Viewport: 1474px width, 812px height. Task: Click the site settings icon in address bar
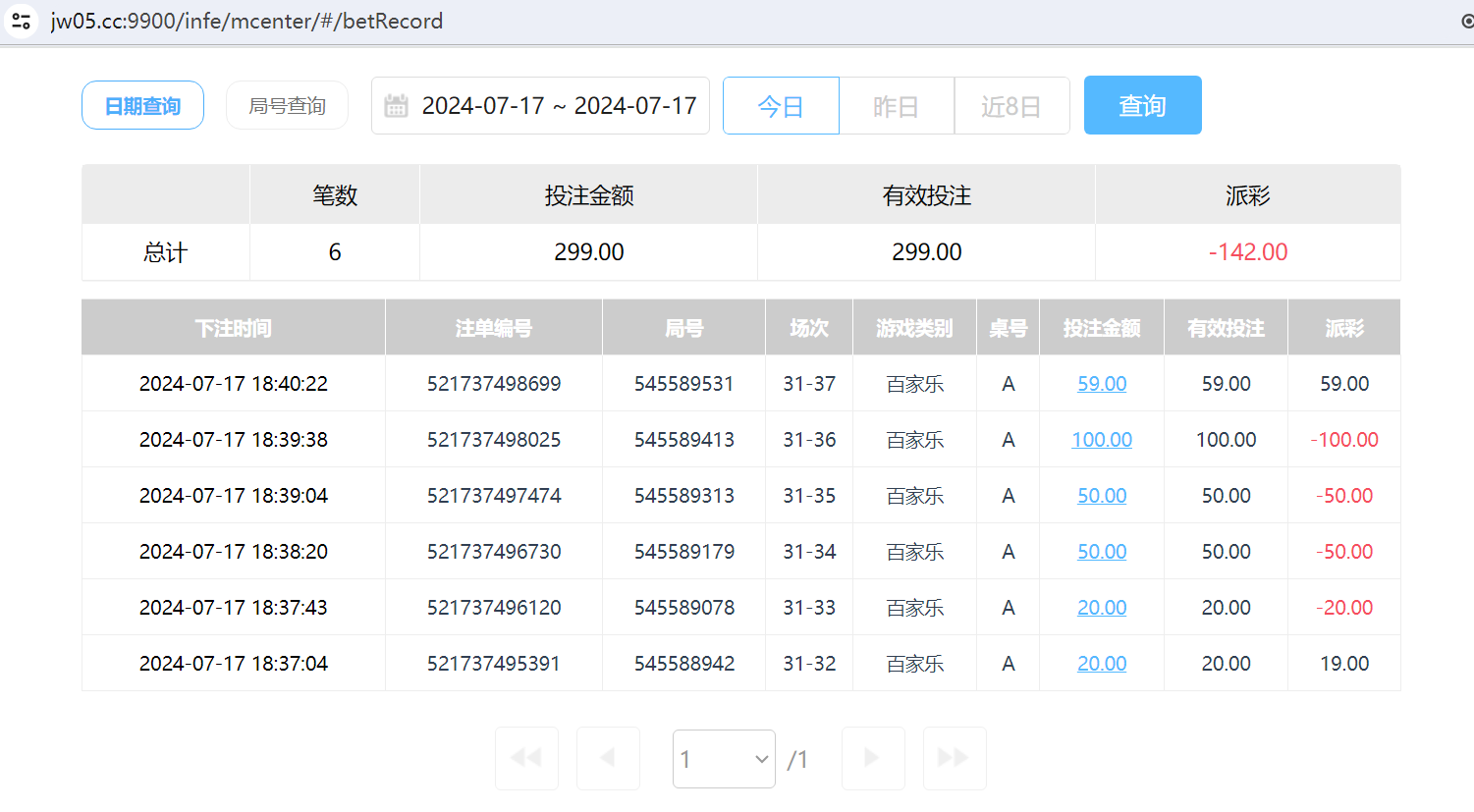[21, 21]
